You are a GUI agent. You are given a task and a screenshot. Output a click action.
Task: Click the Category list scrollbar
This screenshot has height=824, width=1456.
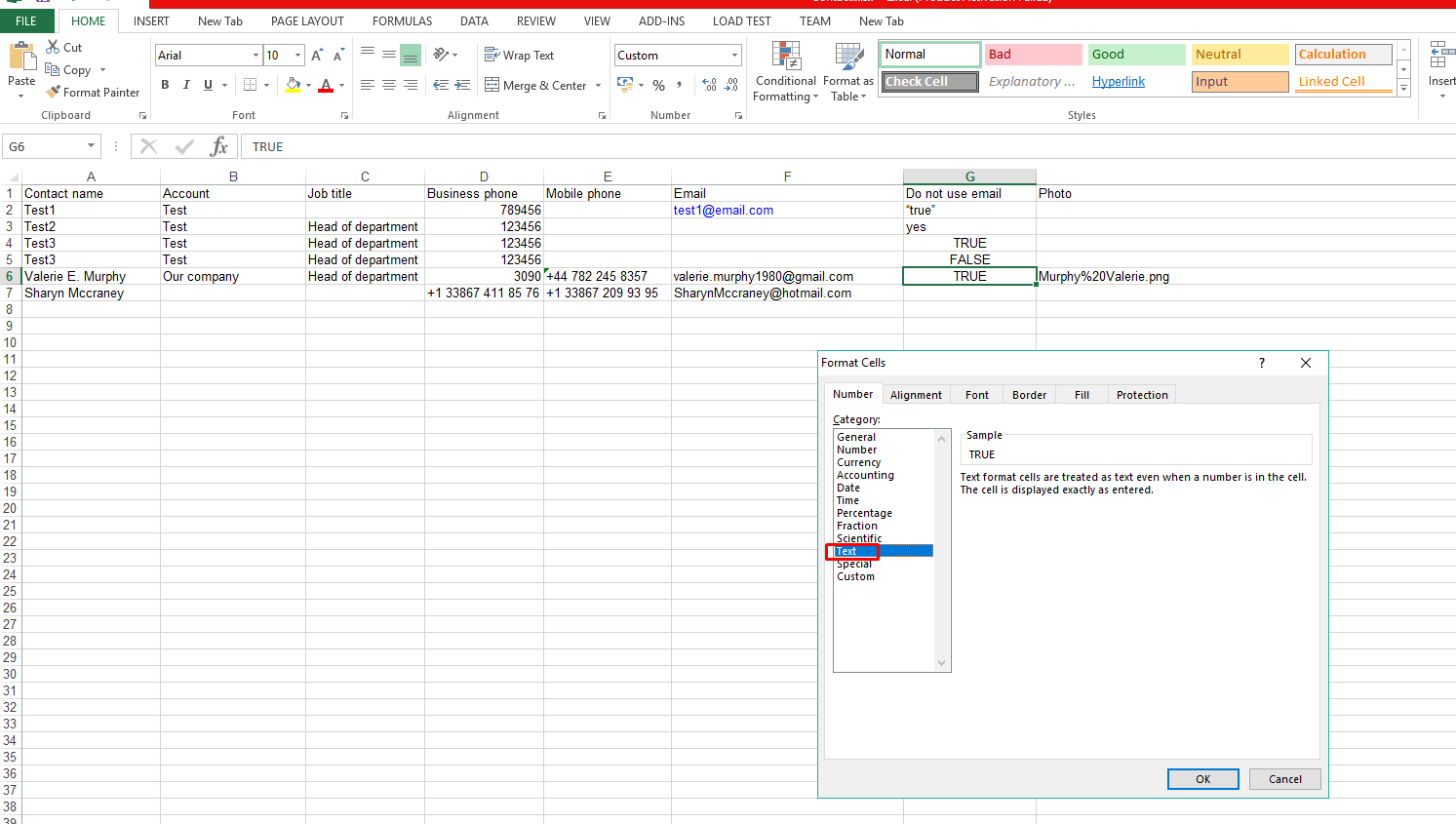coord(942,551)
